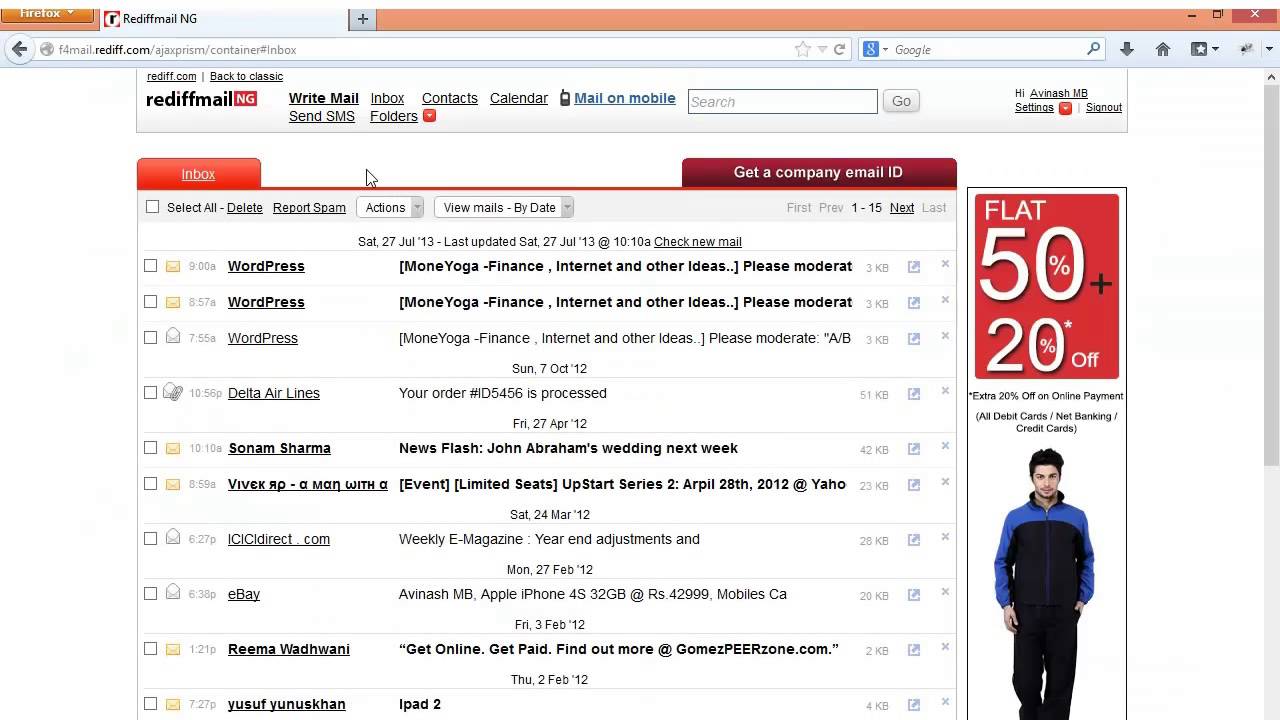This screenshot has width=1280, height=720.
Task: Check the 9:00a WordPress mail checkbox
Action: (150, 266)
